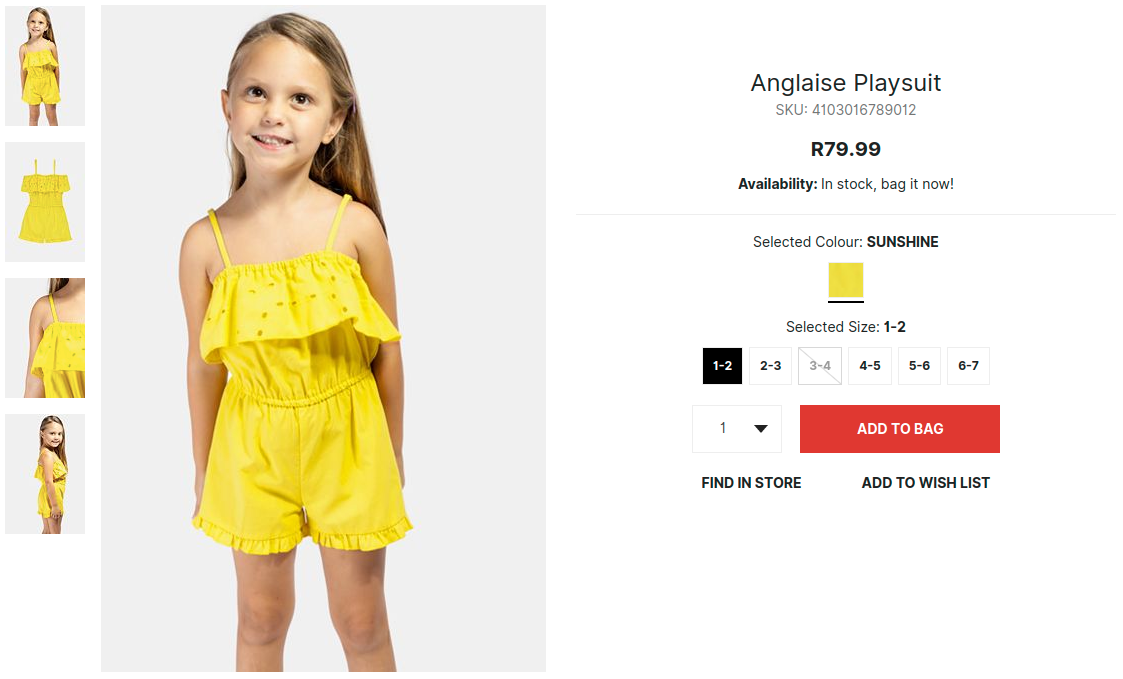Click the SKU number text
Screen dimensions: 1123x679
846,110
